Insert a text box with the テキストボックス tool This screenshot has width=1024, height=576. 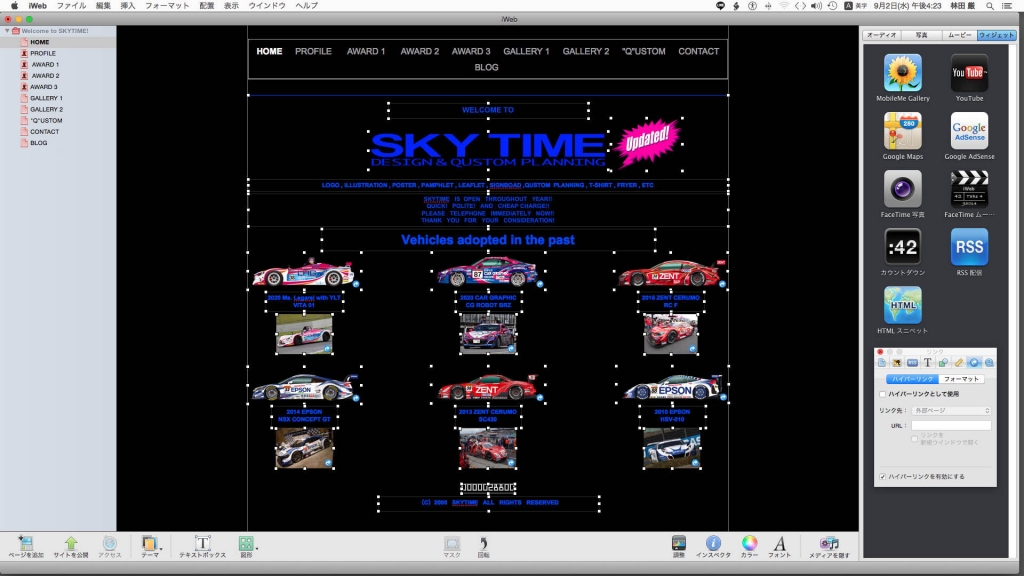(202, 543)
